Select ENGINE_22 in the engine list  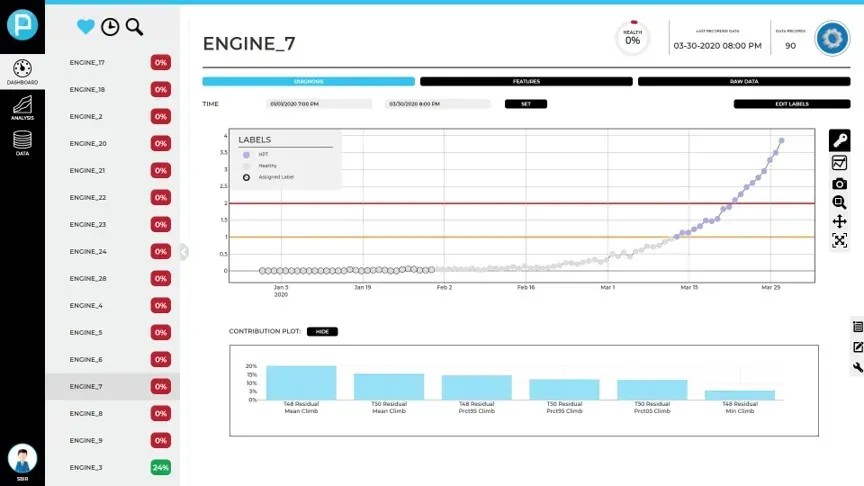pyautogui.click(x=112, y=197)
